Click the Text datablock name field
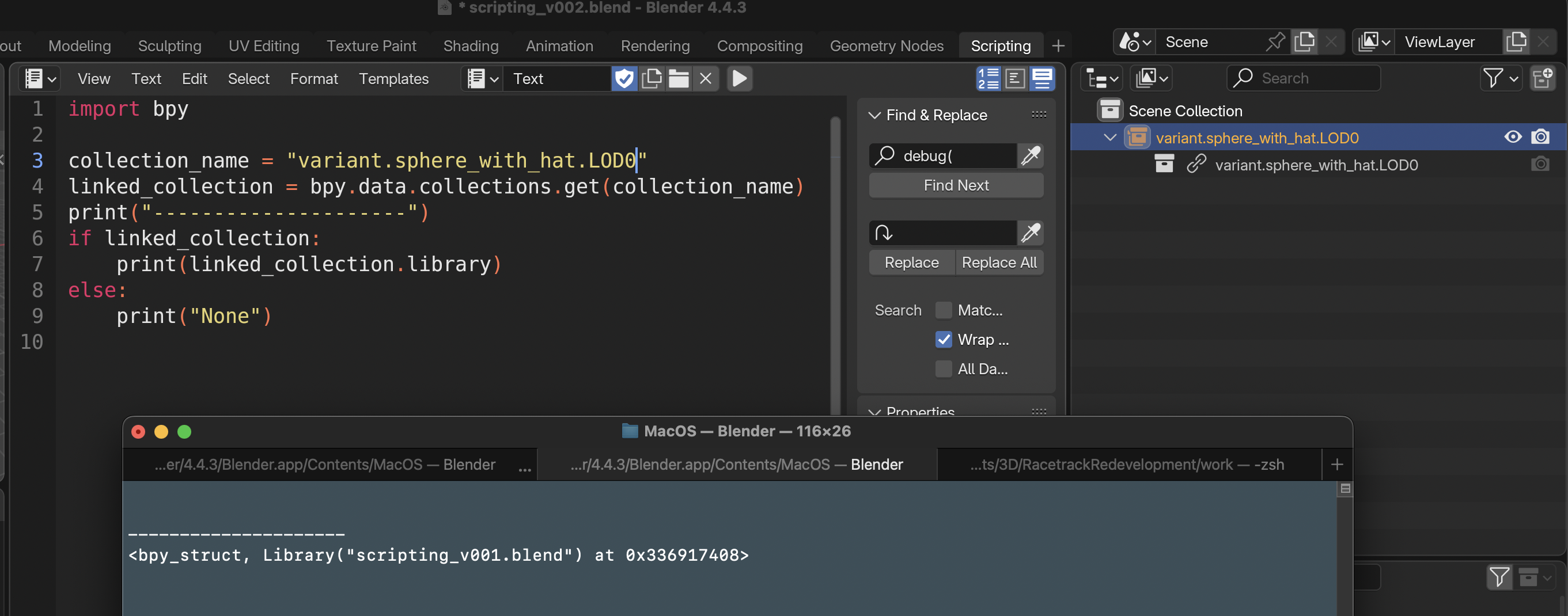 tap(556, 78)
